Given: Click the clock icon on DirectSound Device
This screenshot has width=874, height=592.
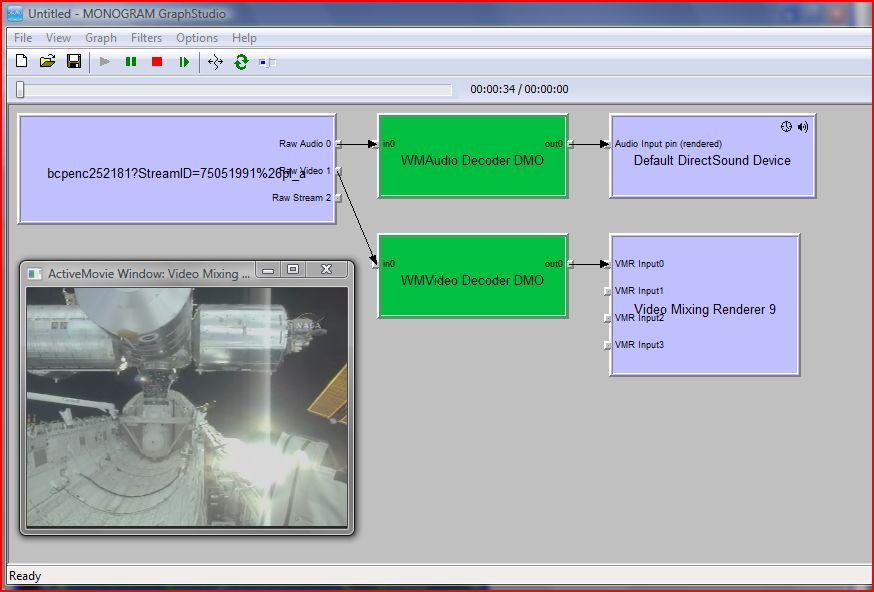Looking at the screenshot, I should 786,127.
